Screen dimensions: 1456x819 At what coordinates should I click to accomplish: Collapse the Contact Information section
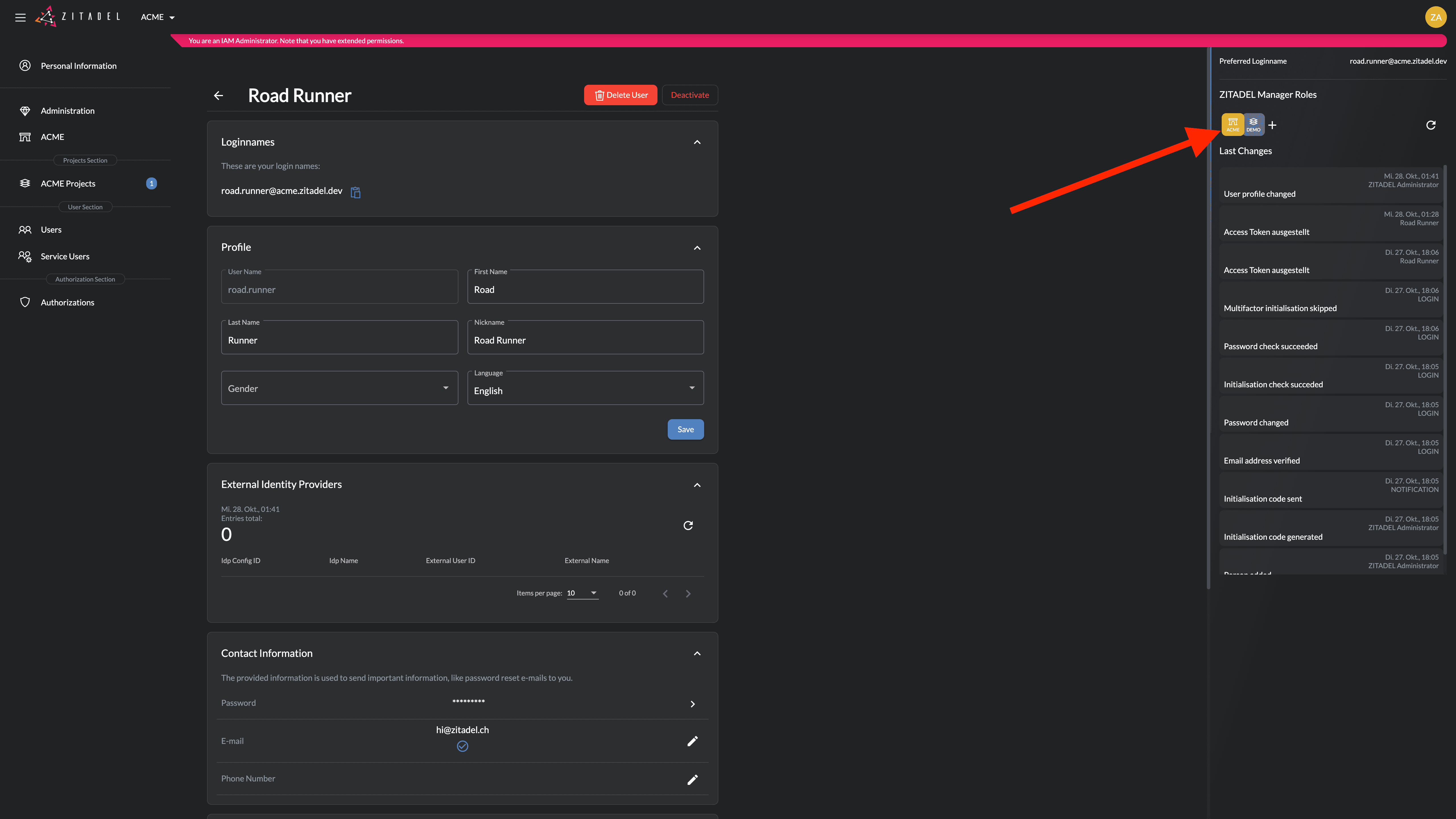(697, 653)
